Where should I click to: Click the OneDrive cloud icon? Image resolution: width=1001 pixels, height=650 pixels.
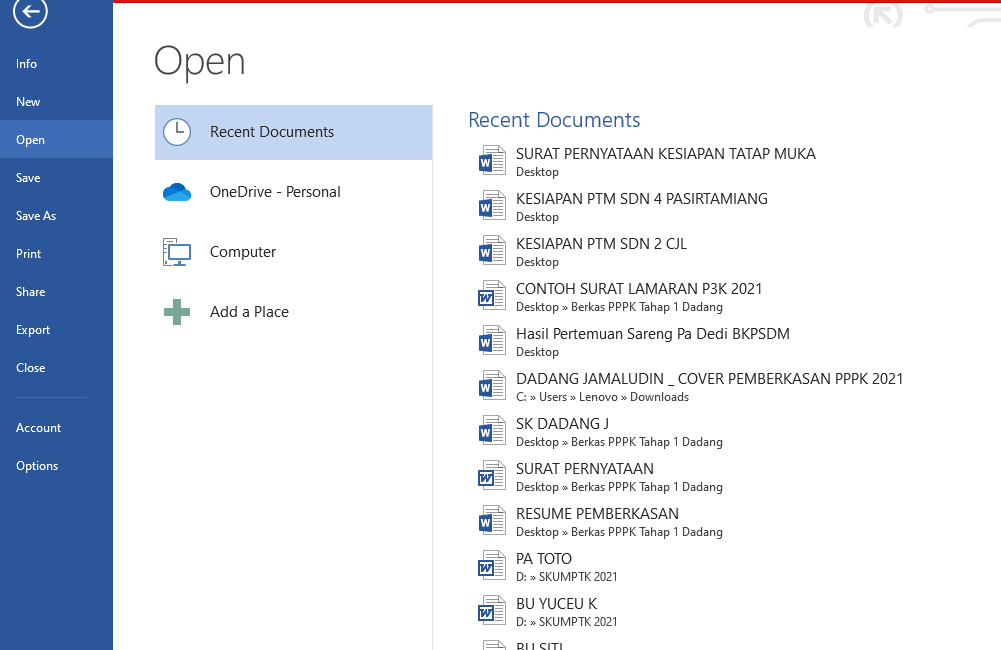tap(177, 192)
